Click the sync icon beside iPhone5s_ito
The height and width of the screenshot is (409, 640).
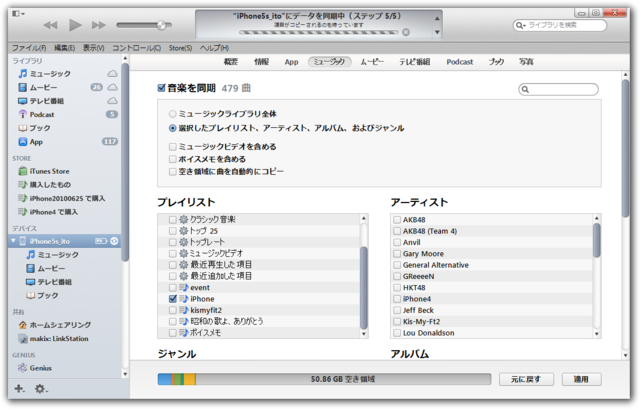click(114, 241)
